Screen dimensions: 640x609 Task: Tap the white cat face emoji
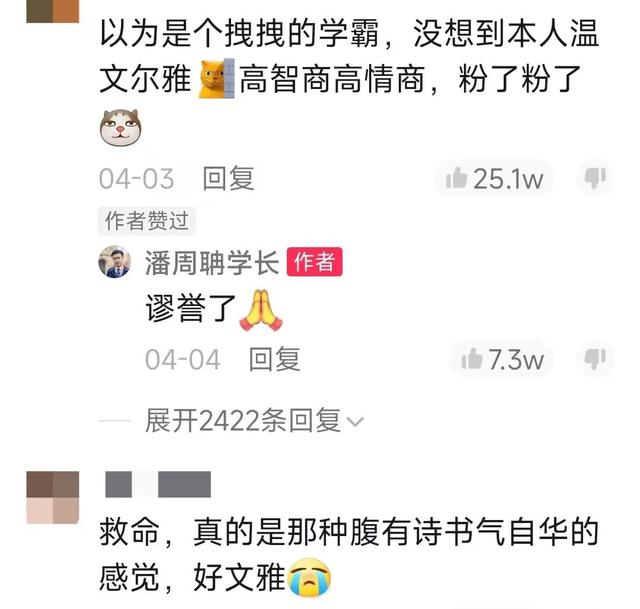coord(120,128)
